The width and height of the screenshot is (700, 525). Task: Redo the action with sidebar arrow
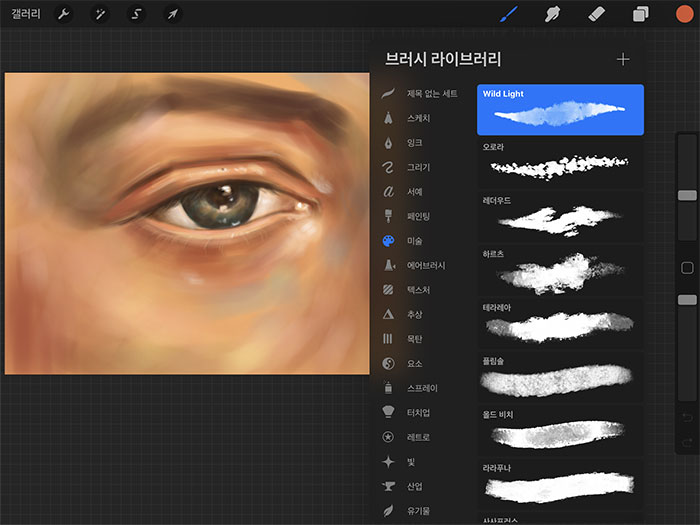point(687,442)
